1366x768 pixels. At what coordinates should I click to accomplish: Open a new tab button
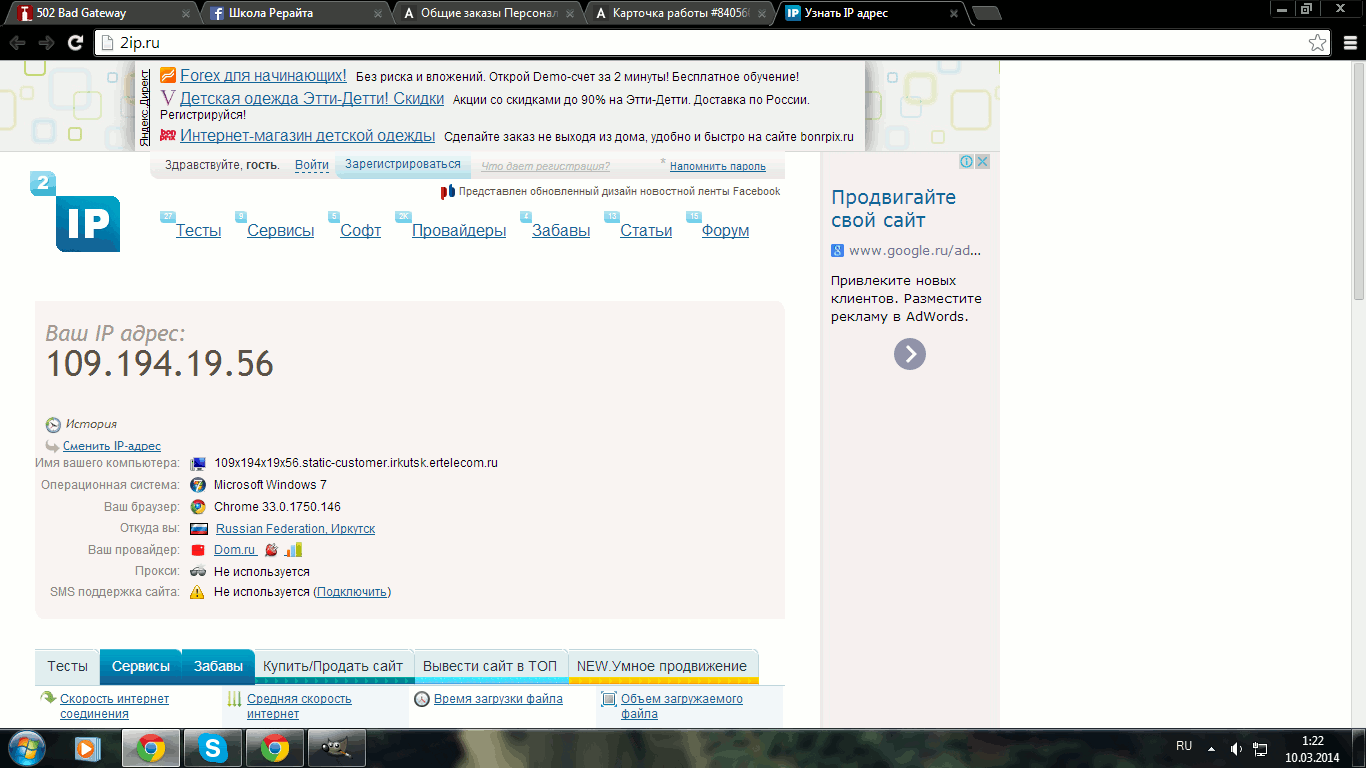(x=986, y=13)
